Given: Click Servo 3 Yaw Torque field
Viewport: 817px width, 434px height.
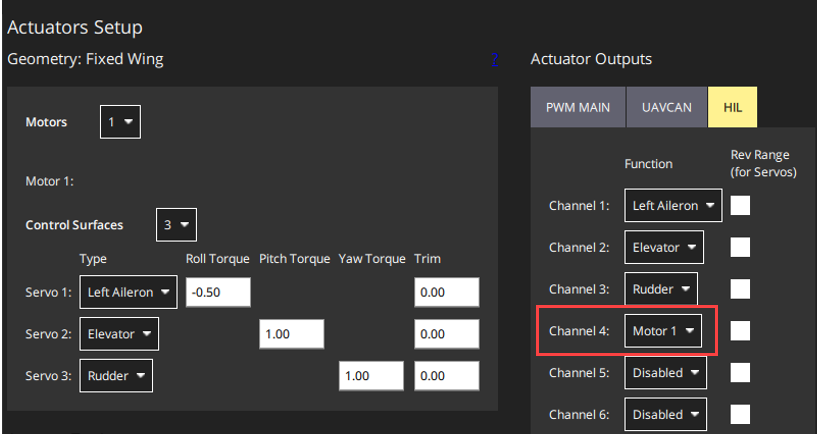Looking at the screenshot, I should (371, 375).
